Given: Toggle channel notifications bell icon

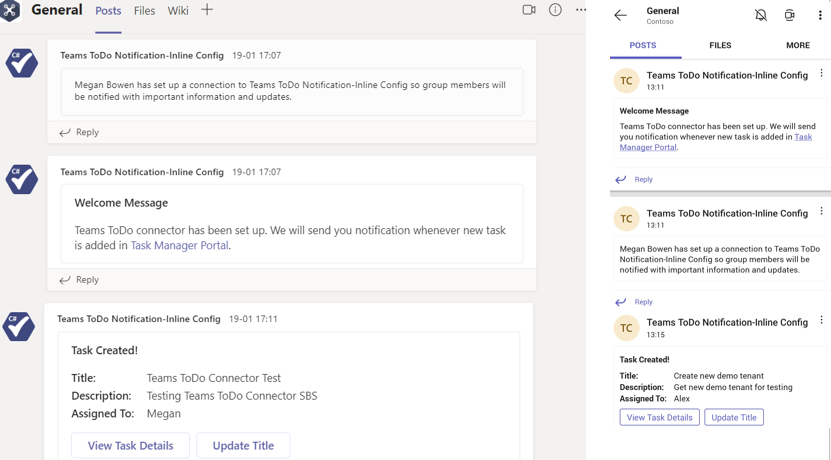Looking at the screenshot, I should [761, 15].
